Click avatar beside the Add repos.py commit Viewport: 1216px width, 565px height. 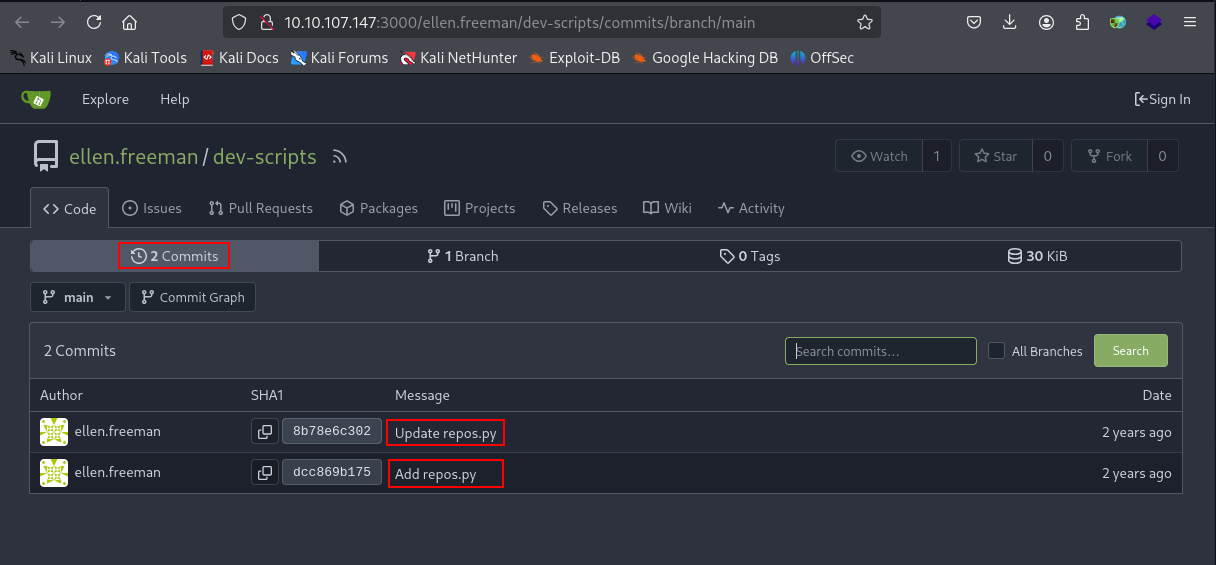[54, 472]
